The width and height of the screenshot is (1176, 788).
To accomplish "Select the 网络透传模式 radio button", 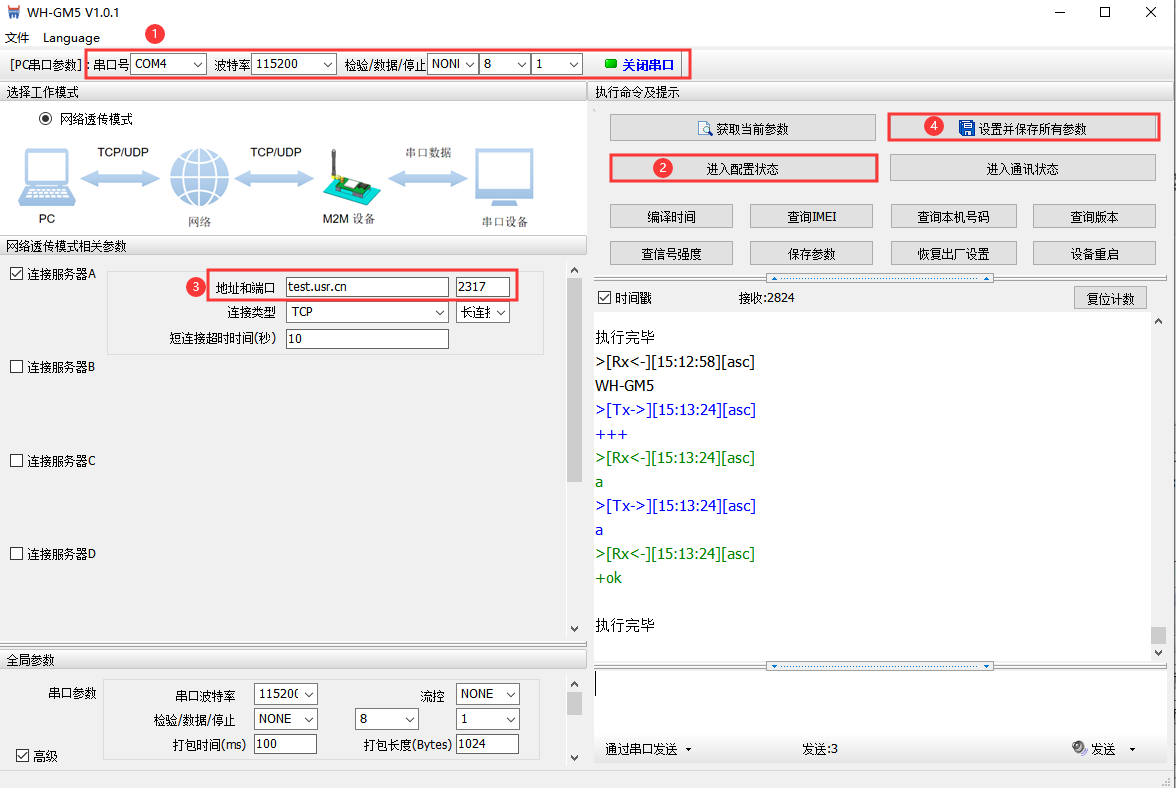I will tap(45, 119).
